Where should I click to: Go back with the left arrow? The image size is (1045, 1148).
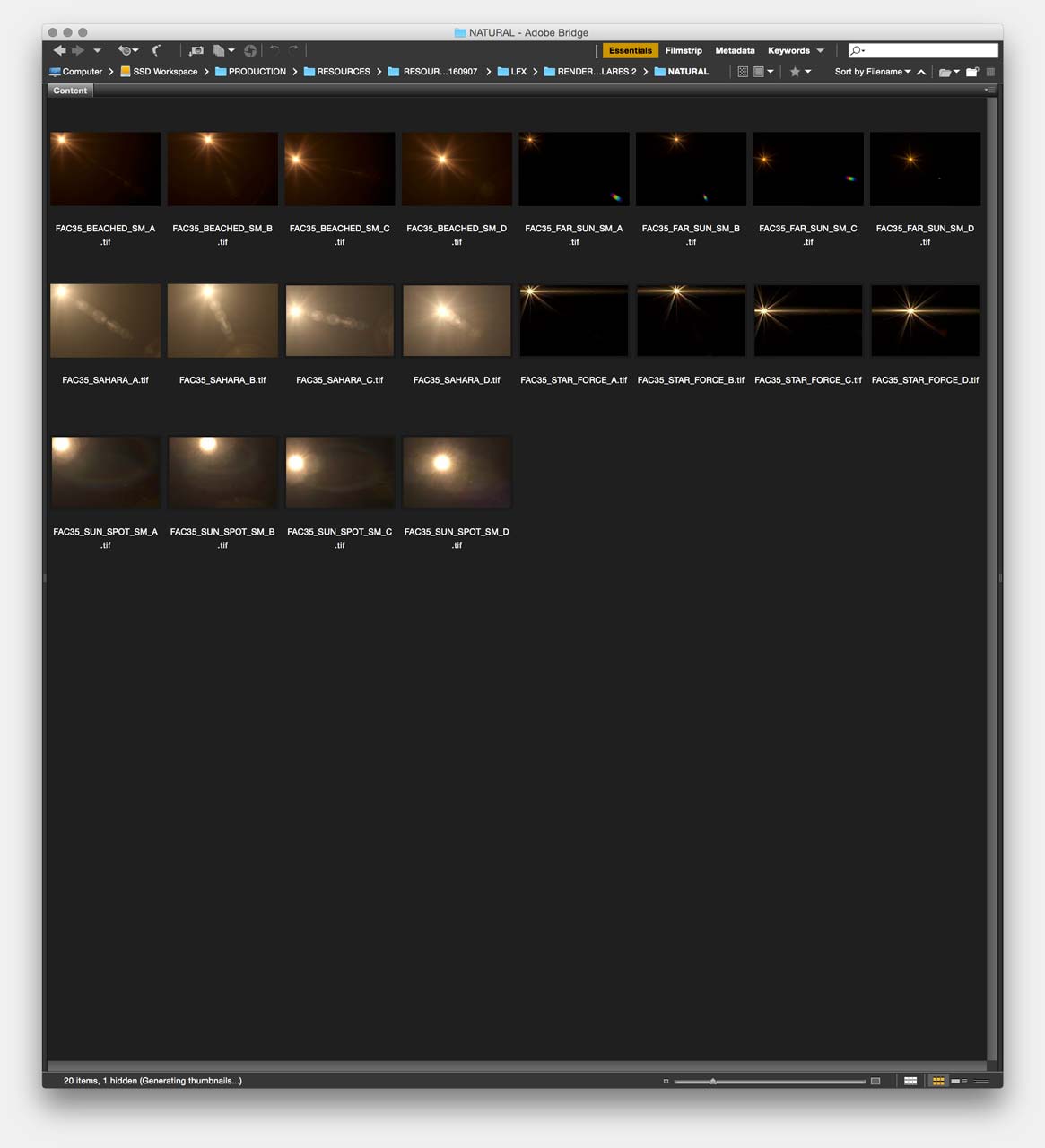60,50
